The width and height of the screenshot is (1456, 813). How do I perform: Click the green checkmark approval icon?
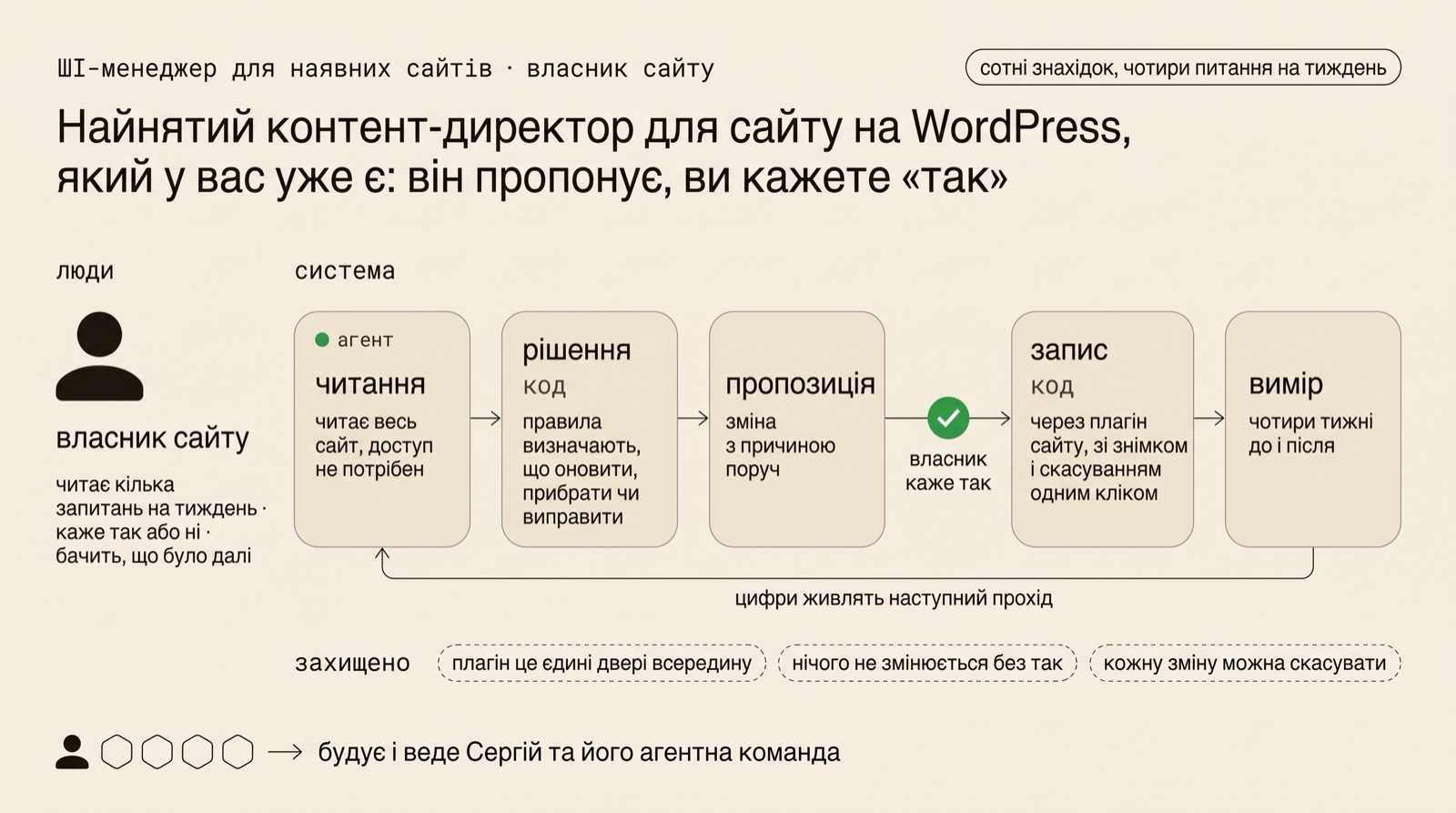(x=948, y=418)
